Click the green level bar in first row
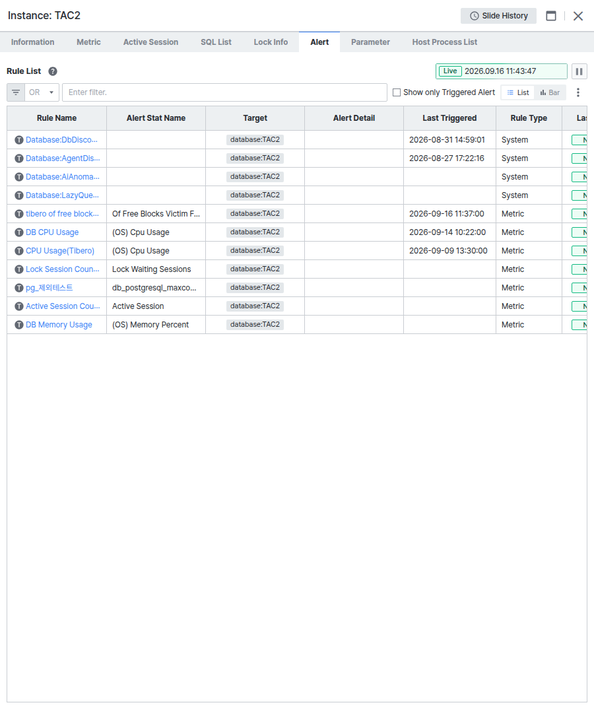 point(579,140)
